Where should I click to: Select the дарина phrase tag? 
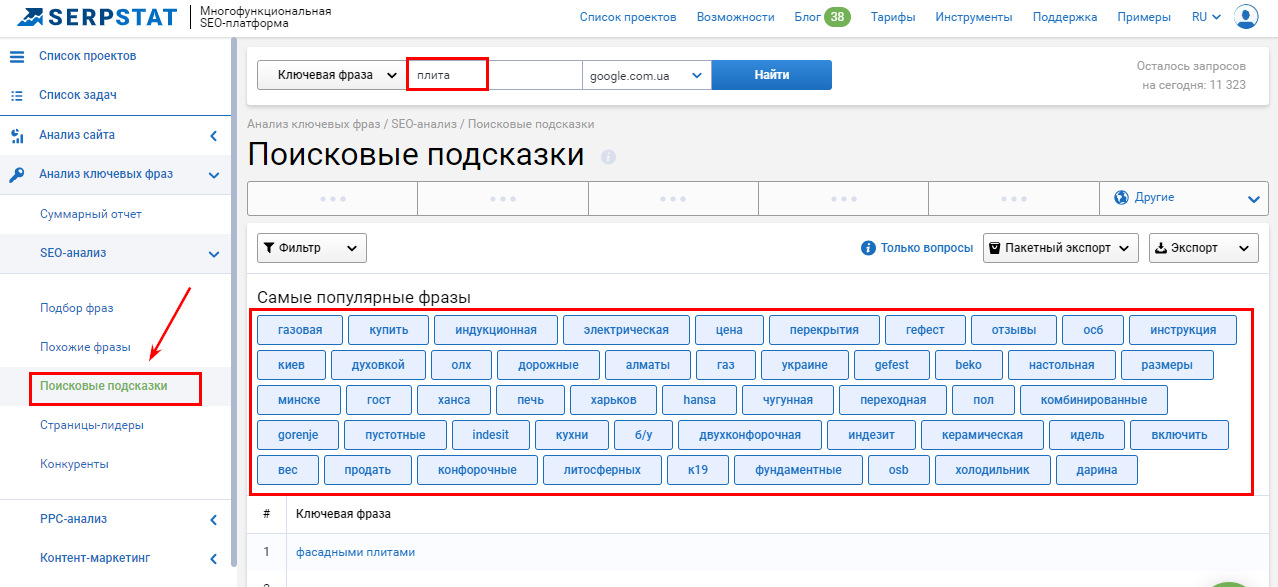pos(1097,471)
